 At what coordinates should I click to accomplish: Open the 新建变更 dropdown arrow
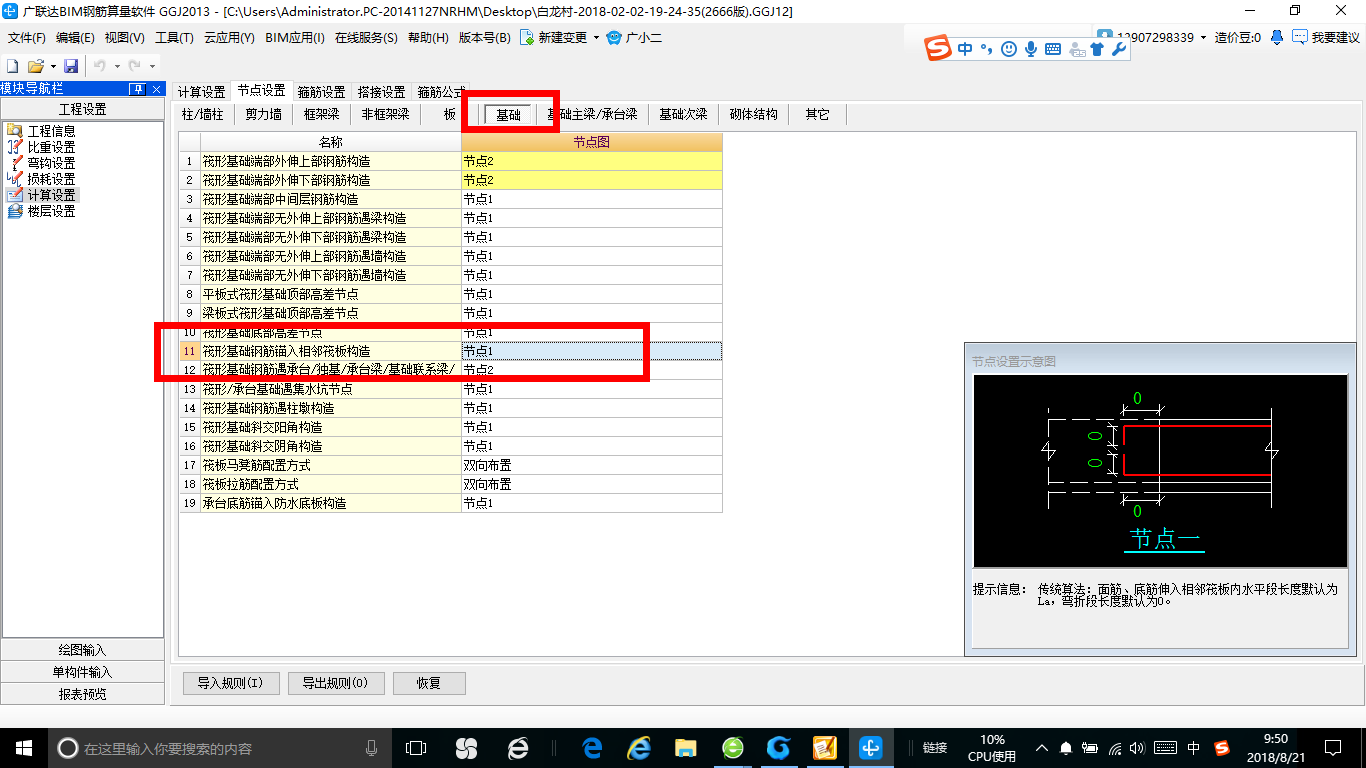[597, 38]
